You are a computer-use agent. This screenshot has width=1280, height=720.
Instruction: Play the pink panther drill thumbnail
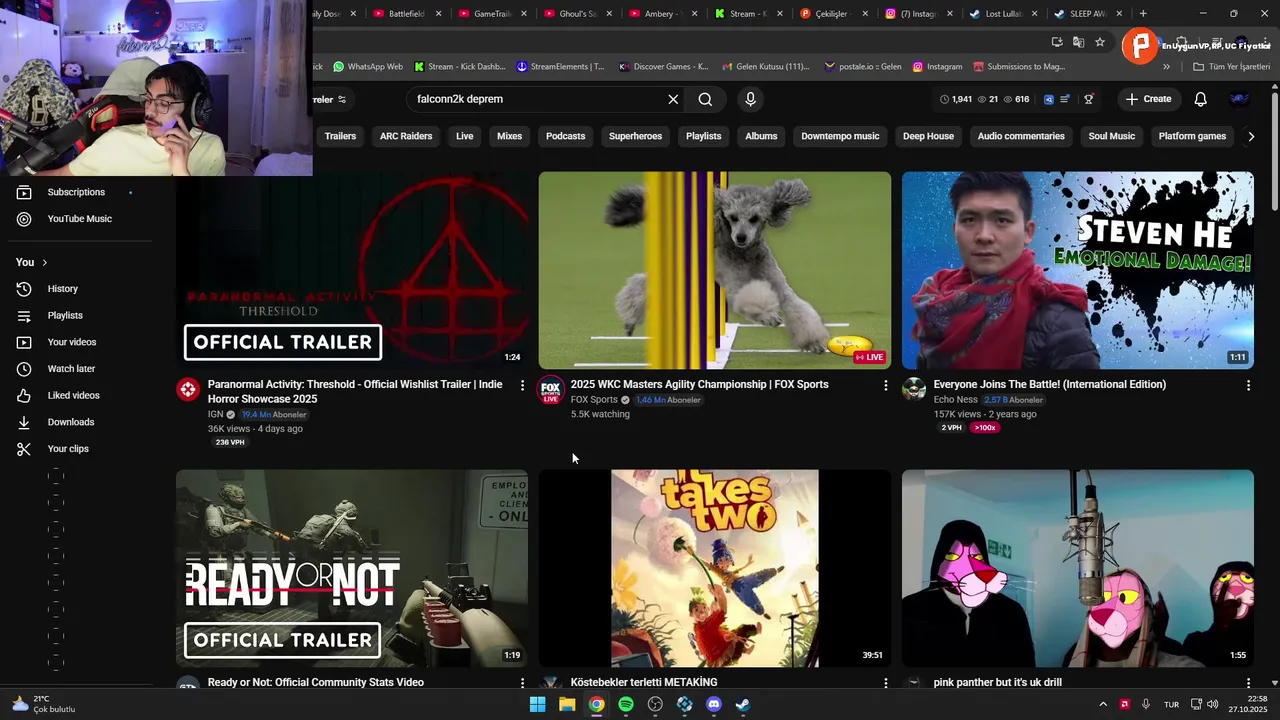(x=1077, y=568)
